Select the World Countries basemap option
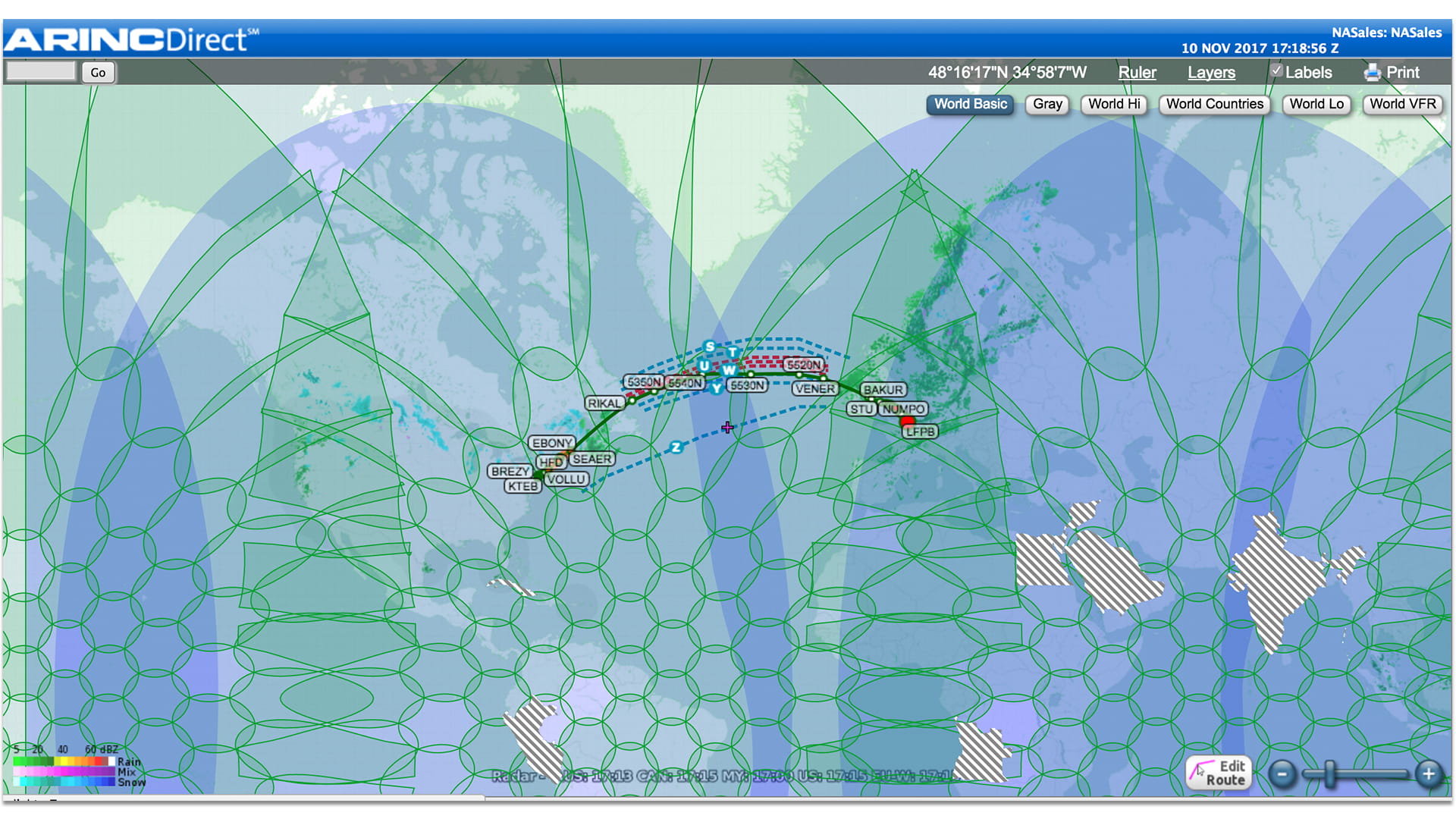The width and height of the screenshot is (1456, 819). (x=1214, y=104)
